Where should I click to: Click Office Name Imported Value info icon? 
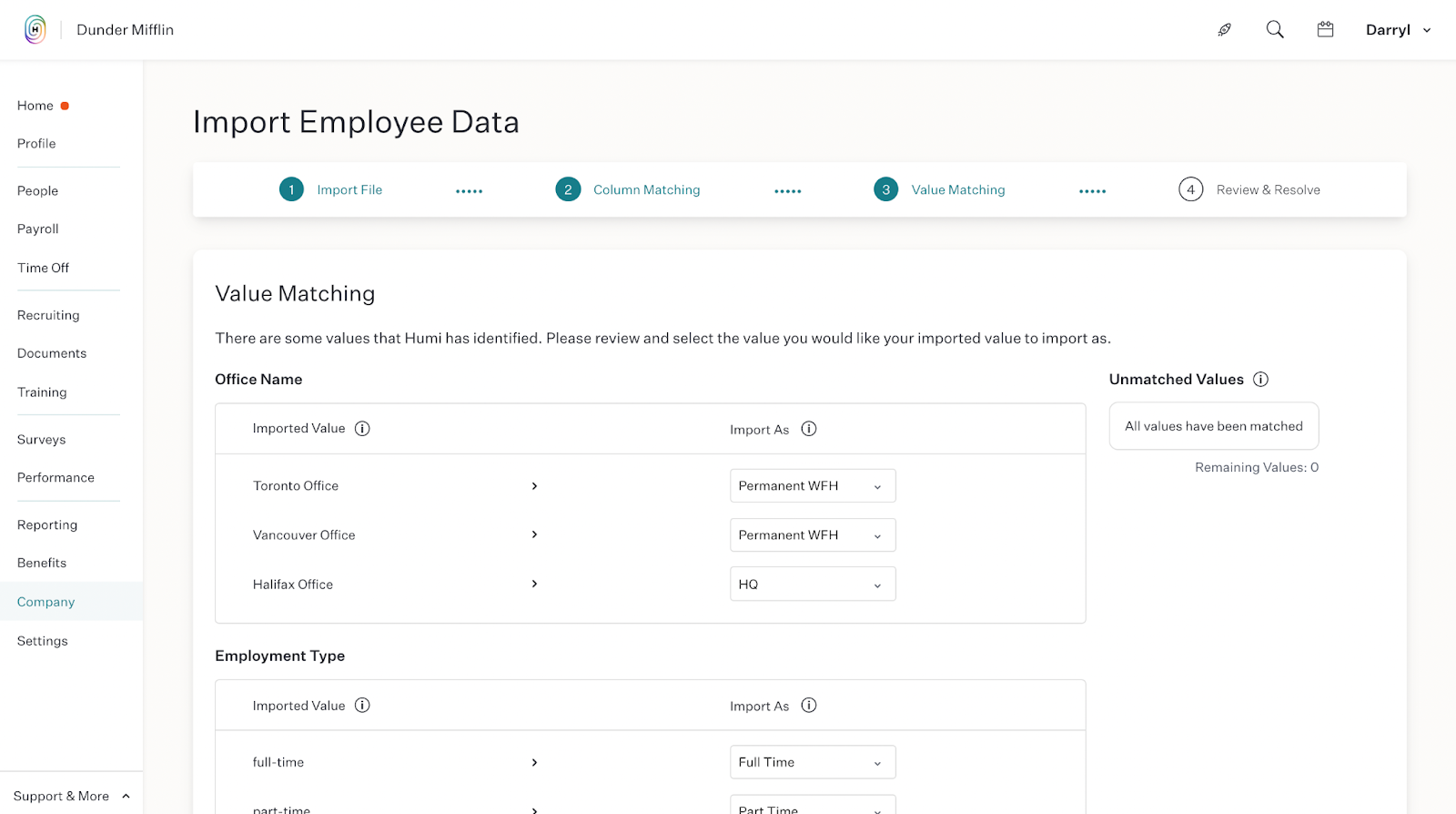click(x=362, y=429)
